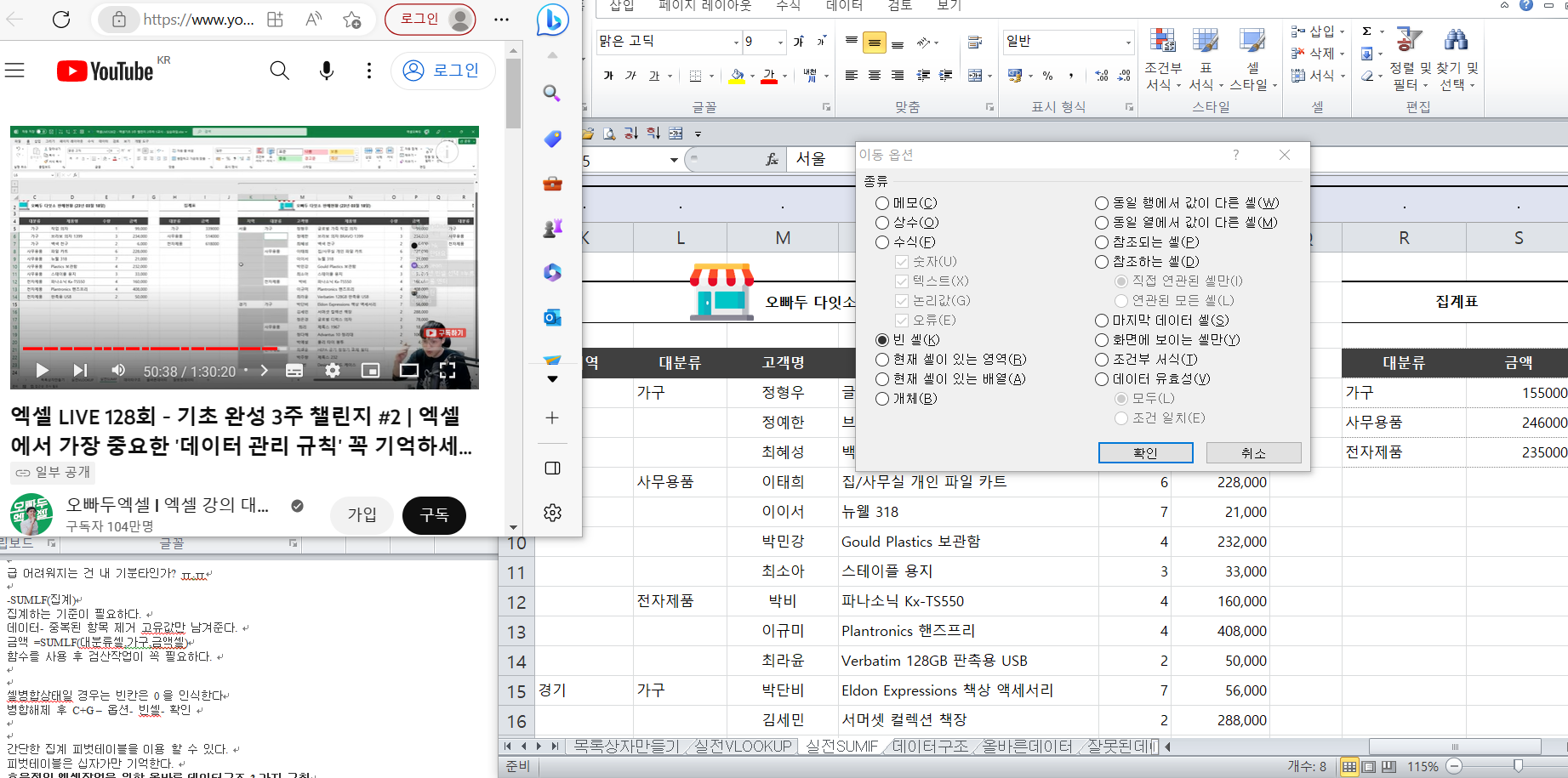Select the 메모(C) radio option
The width and height of the screenshot is (1568, 778).
(882, 203)
